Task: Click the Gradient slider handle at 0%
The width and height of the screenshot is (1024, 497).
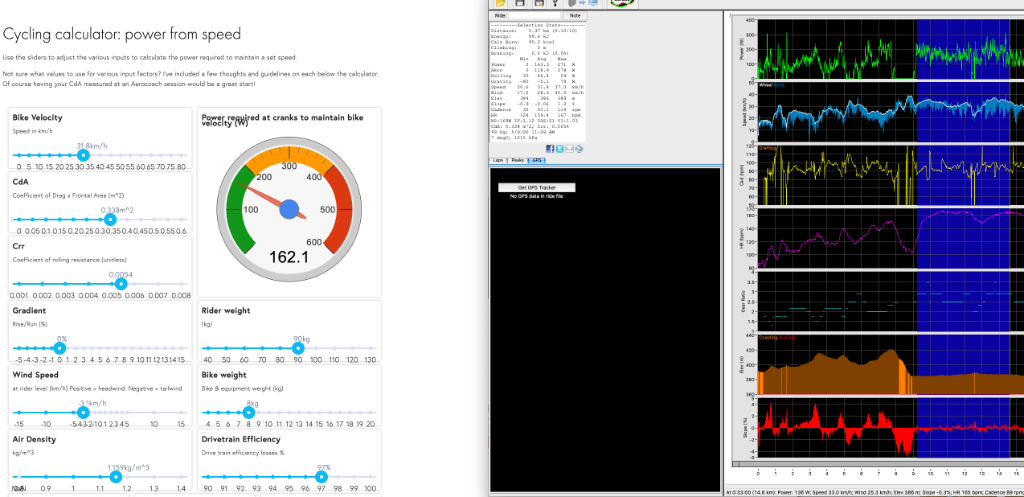Action: pos(60,348)
